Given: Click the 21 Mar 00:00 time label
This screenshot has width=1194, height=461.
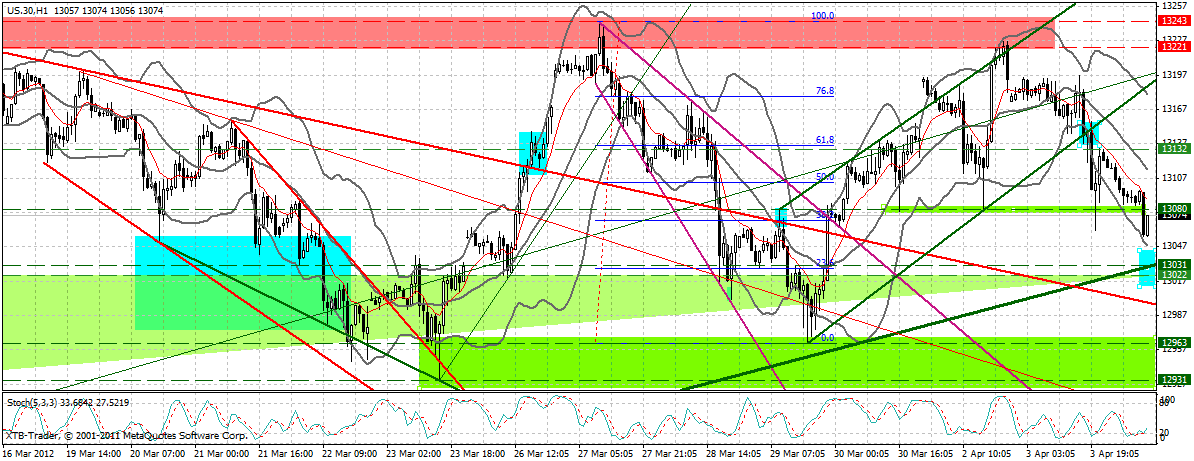Looking at the screenshot, I should coord(222,453).
